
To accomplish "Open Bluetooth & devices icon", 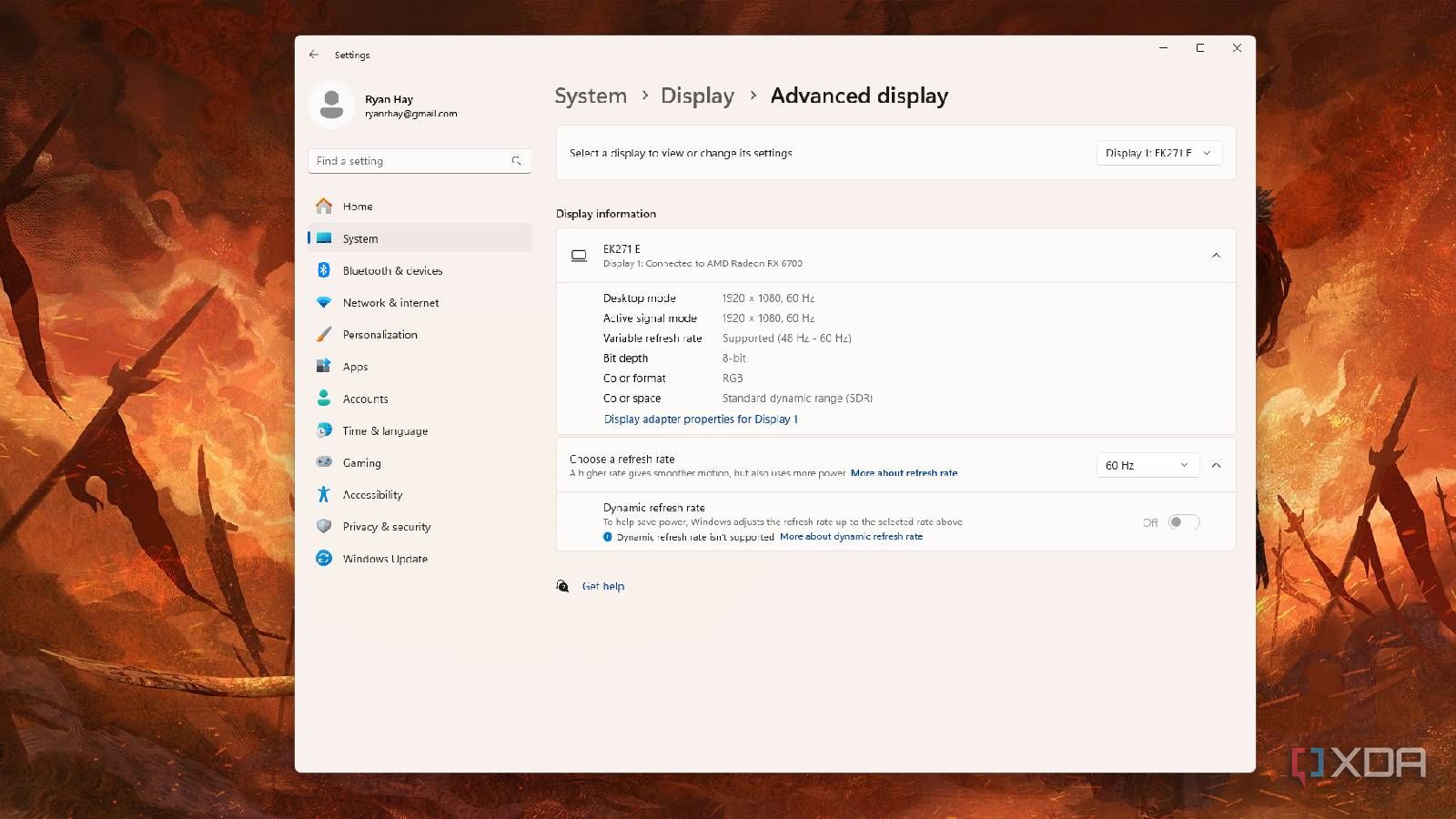I will tap(324, 270).
